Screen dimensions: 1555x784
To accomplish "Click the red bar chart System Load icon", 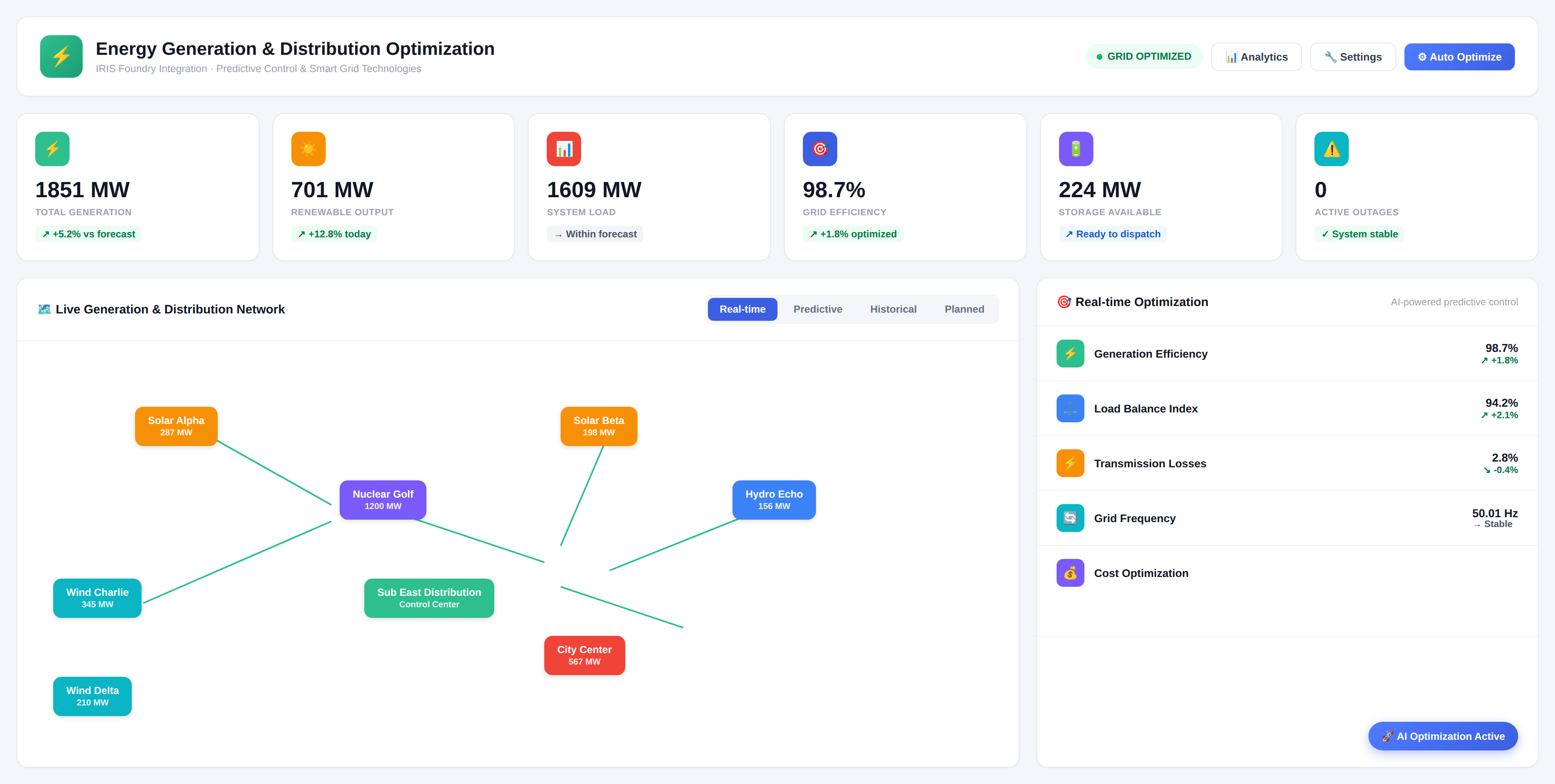I will point(564,149).
